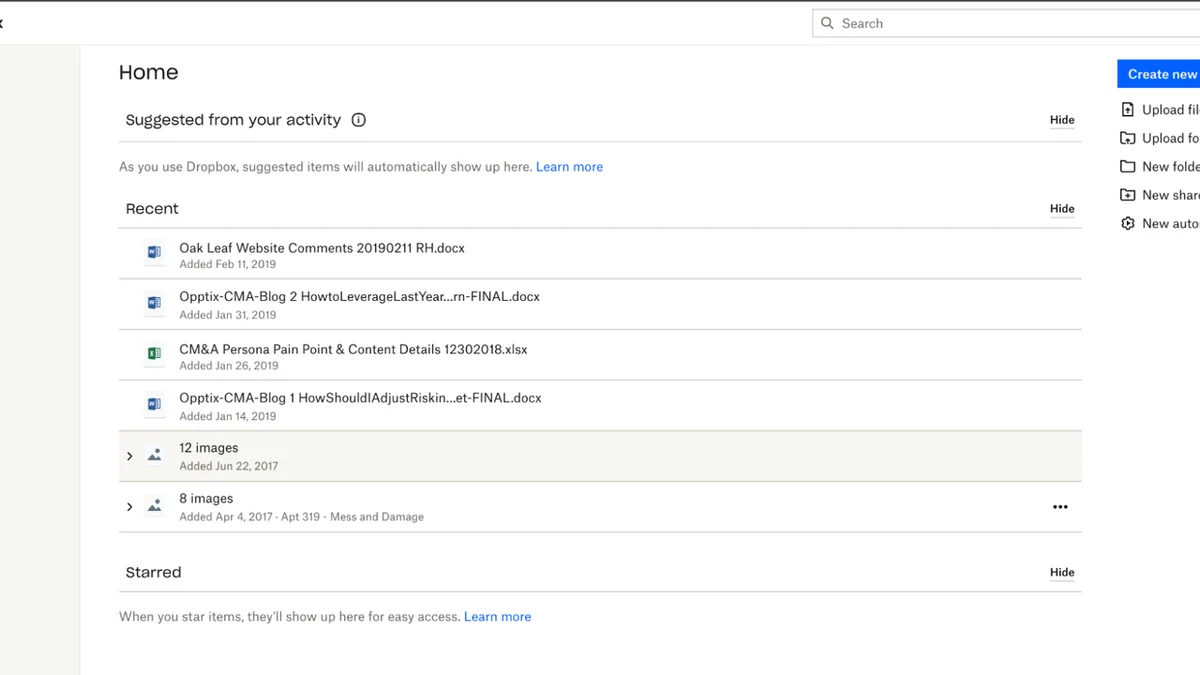Click the Upload files icon

click(1128, 110)
